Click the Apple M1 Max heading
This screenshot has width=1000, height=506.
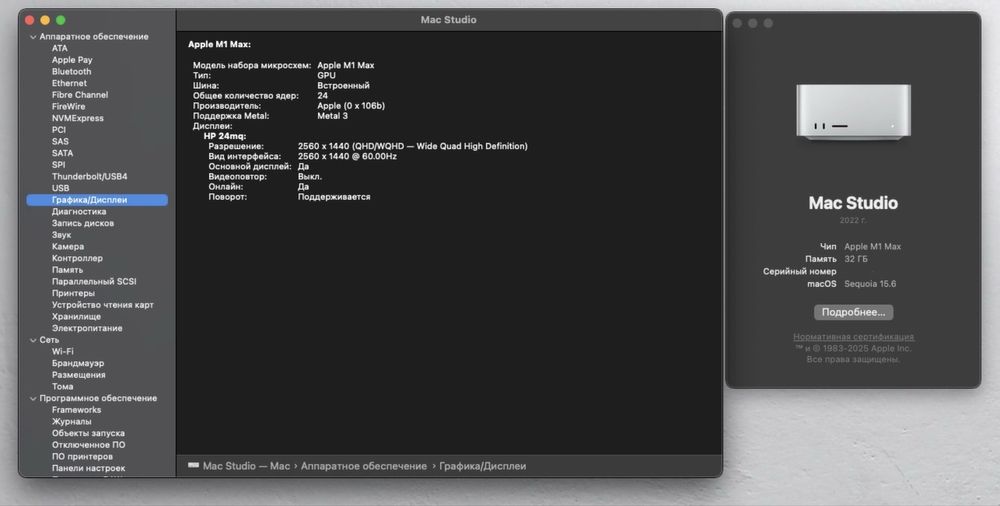pos(219,44)
